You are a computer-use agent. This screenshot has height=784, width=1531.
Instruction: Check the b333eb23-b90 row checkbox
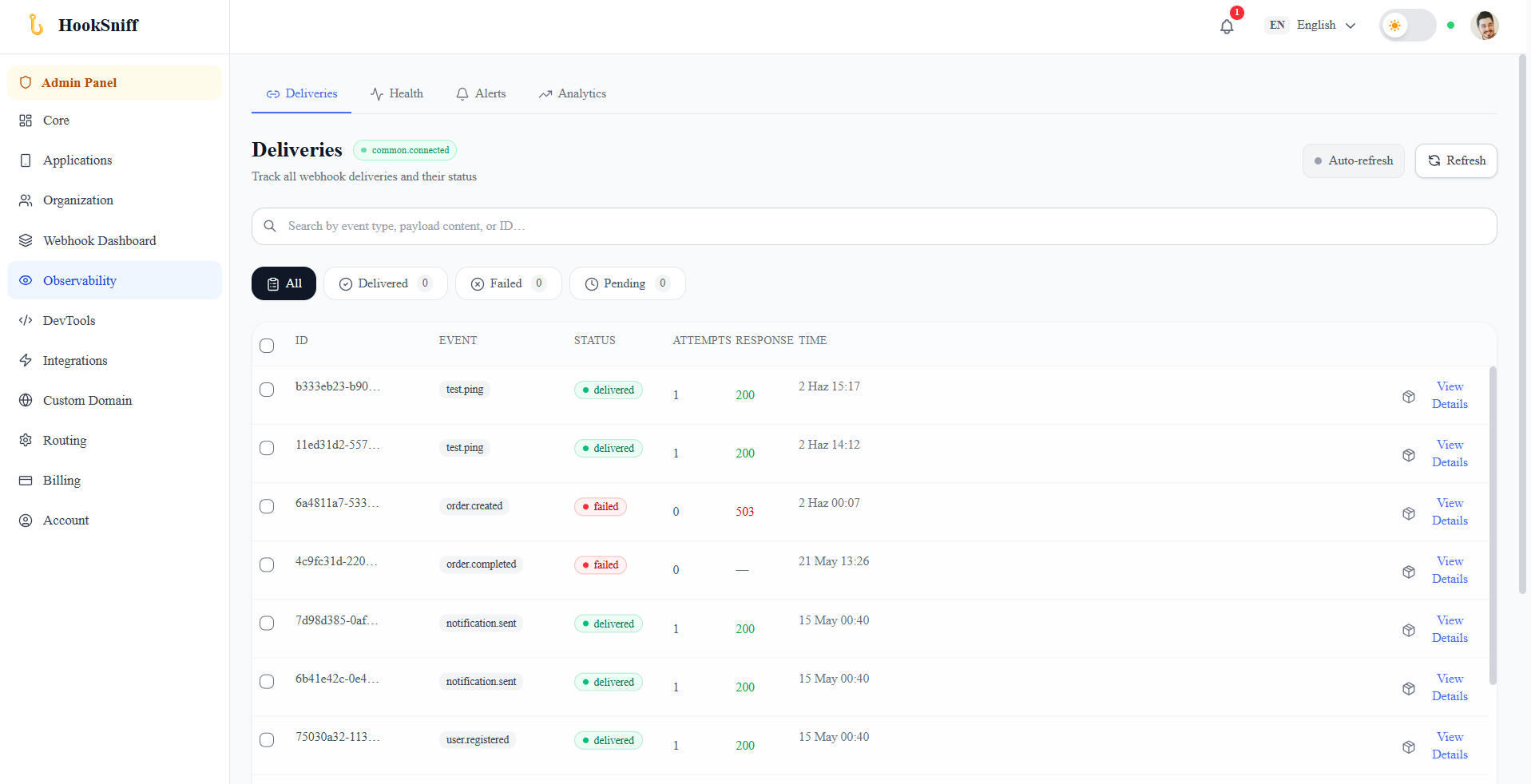(x=267, y=390)
